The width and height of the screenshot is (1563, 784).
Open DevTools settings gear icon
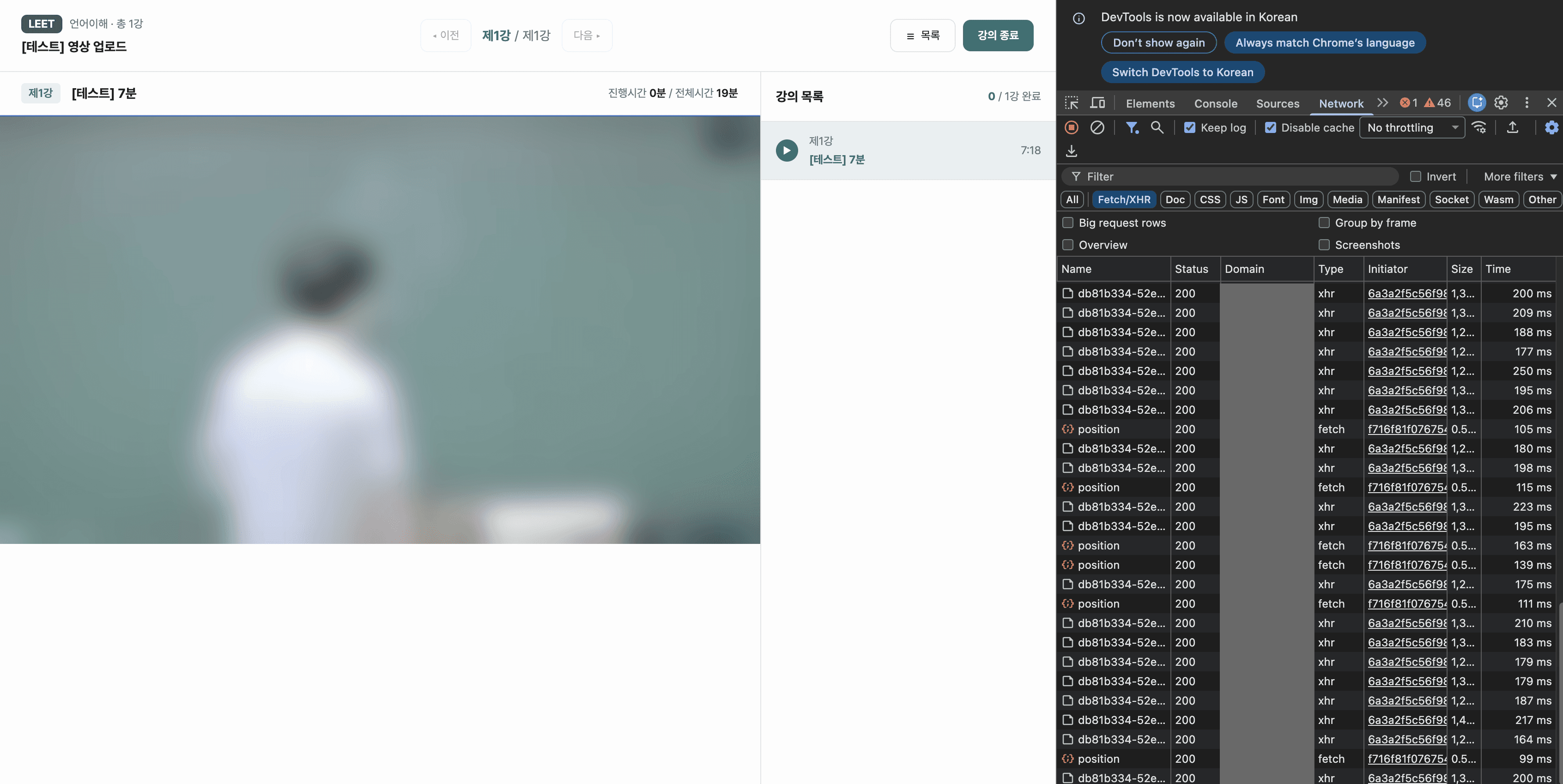pos(1501,103)
